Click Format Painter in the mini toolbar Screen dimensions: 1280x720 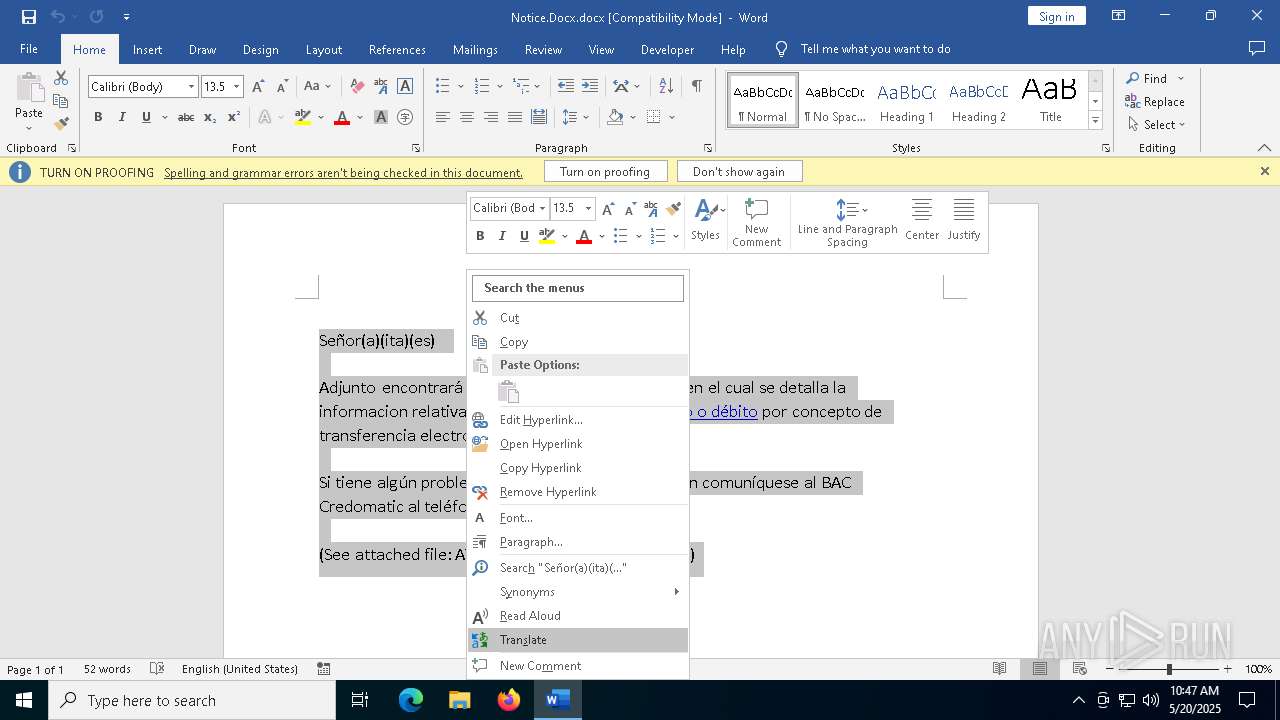tap(674, 208)
